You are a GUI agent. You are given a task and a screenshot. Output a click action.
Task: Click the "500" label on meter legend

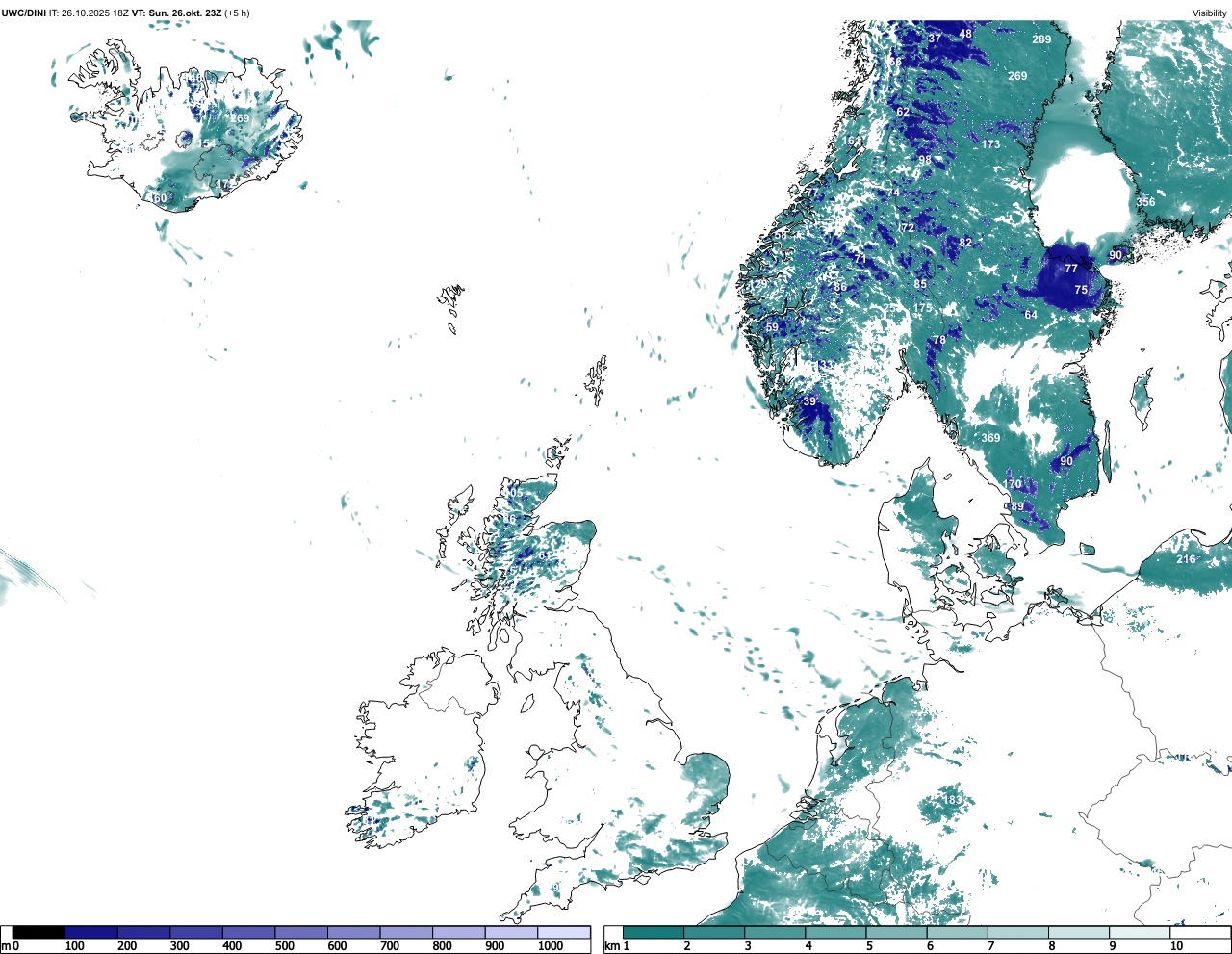click(x=285, y=946)
